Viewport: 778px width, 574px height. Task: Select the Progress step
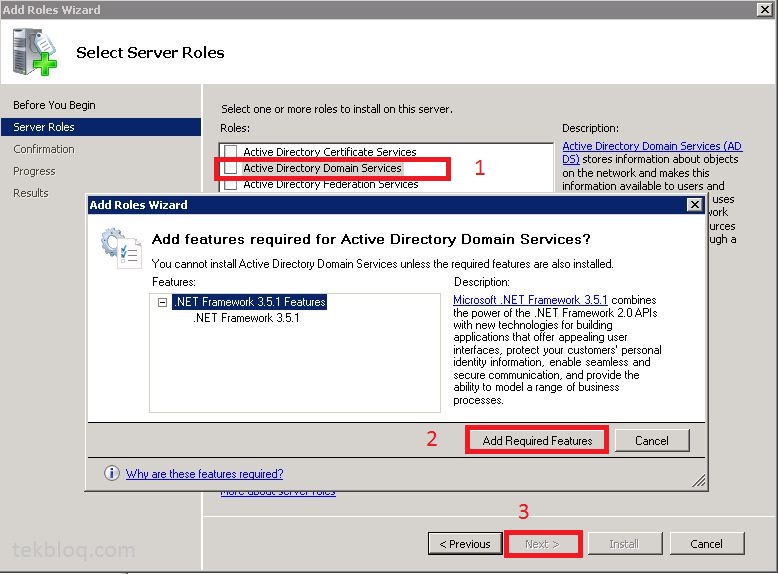(34, 171)
